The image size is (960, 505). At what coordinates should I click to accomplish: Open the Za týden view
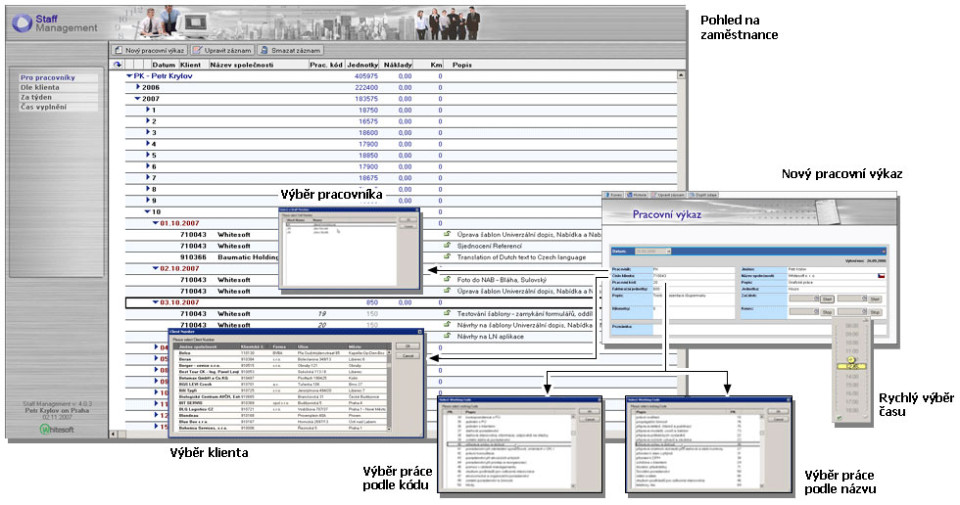tap(39, 96)
